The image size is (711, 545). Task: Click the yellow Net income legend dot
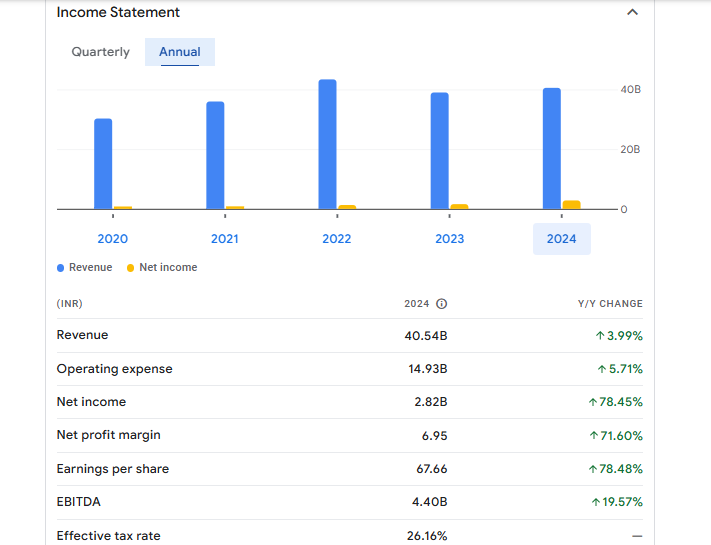(x=130, y=268)
